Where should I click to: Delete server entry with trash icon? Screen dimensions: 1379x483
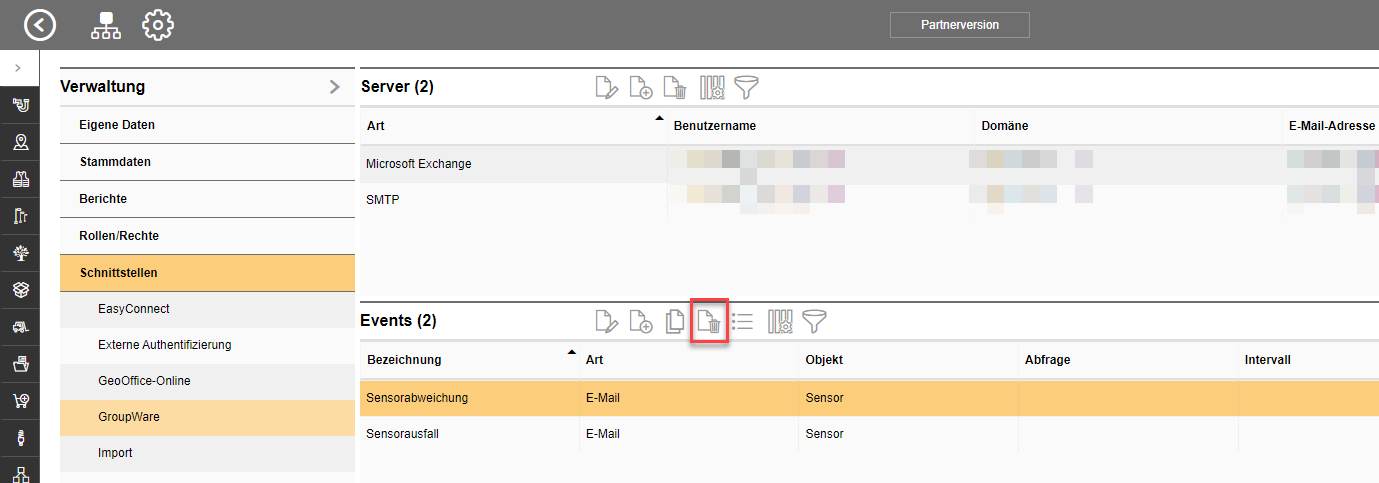point(675,88)
